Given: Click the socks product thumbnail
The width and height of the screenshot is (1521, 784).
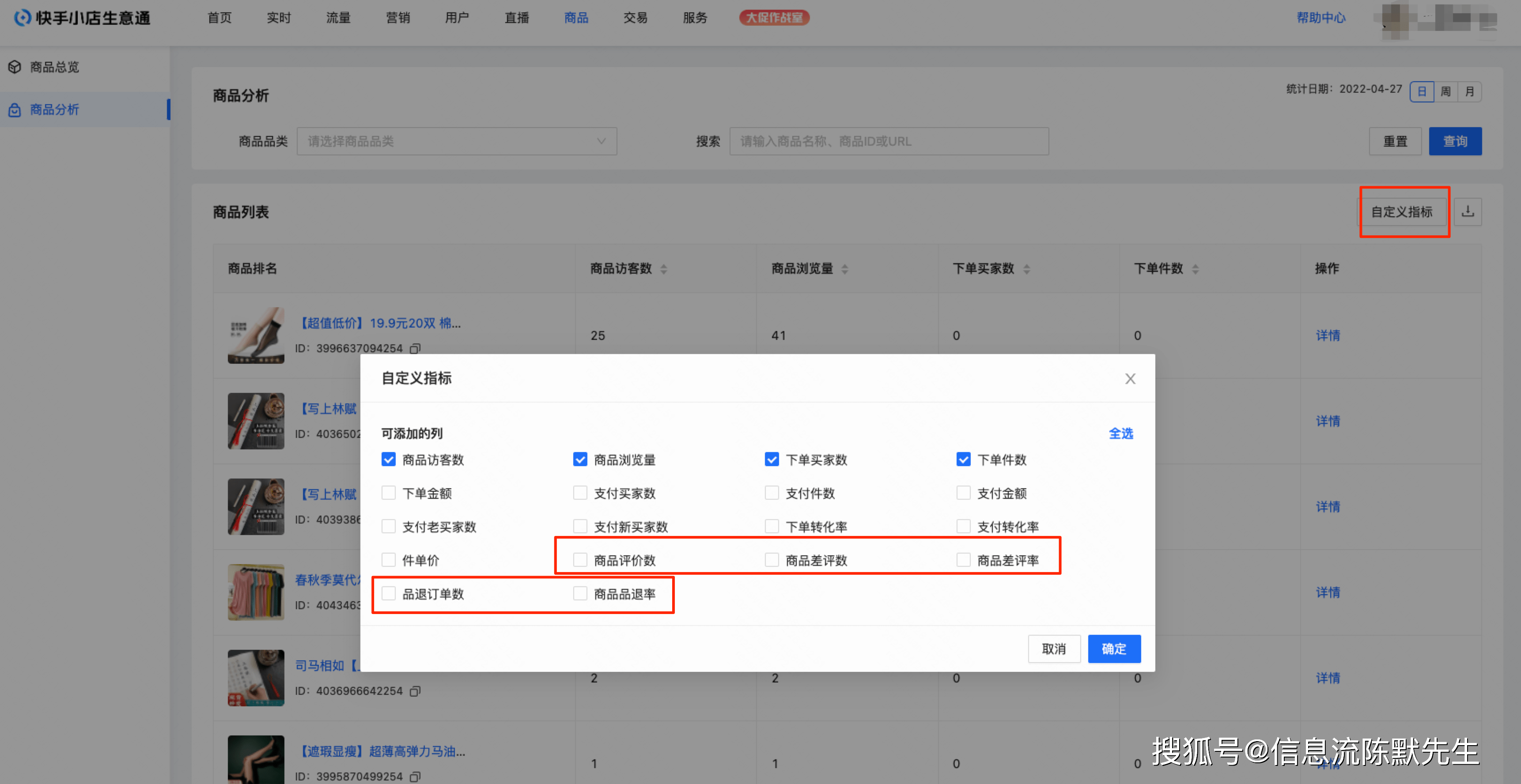Looking at the screenshot, I should 256,335.
